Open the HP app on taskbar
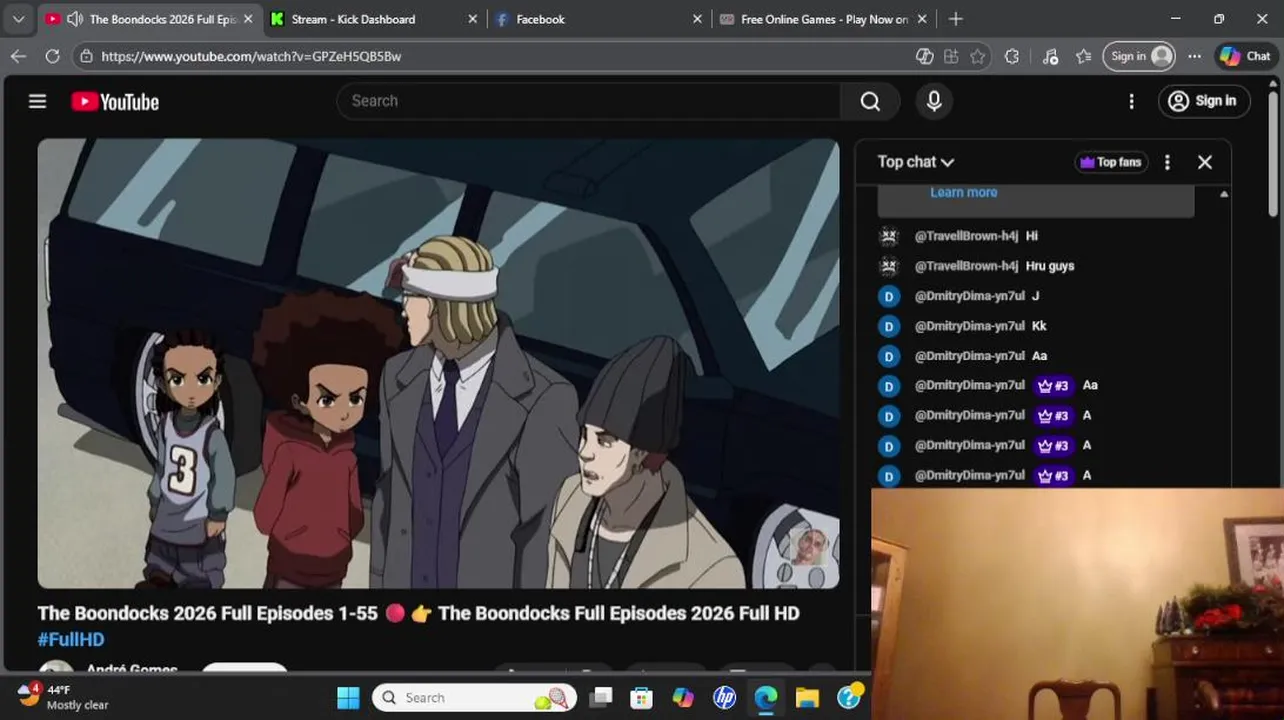The height and width of the screenshot is (720, 1284). point(725,698)
